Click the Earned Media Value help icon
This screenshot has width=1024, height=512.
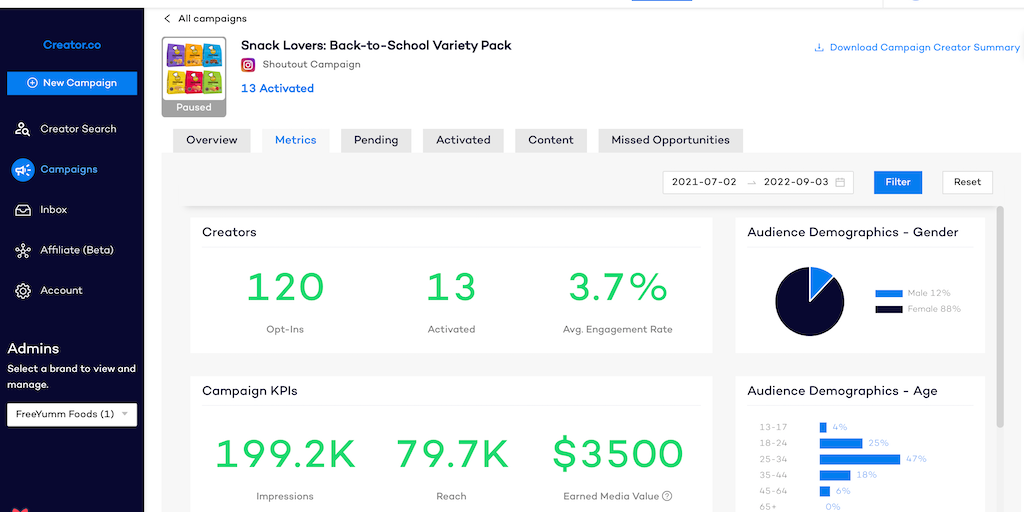point(667,496)
